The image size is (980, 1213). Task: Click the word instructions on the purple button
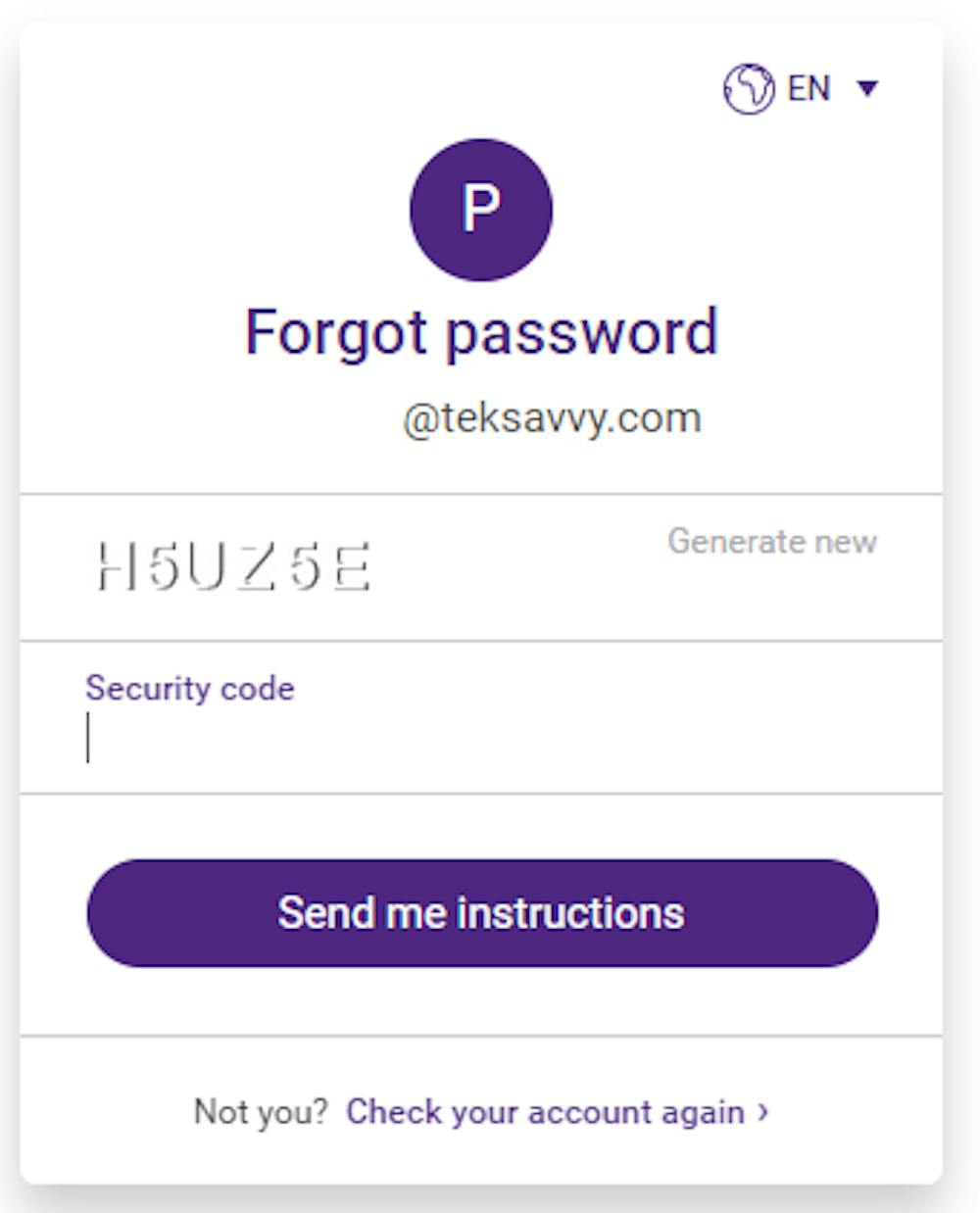pos(570,913)
